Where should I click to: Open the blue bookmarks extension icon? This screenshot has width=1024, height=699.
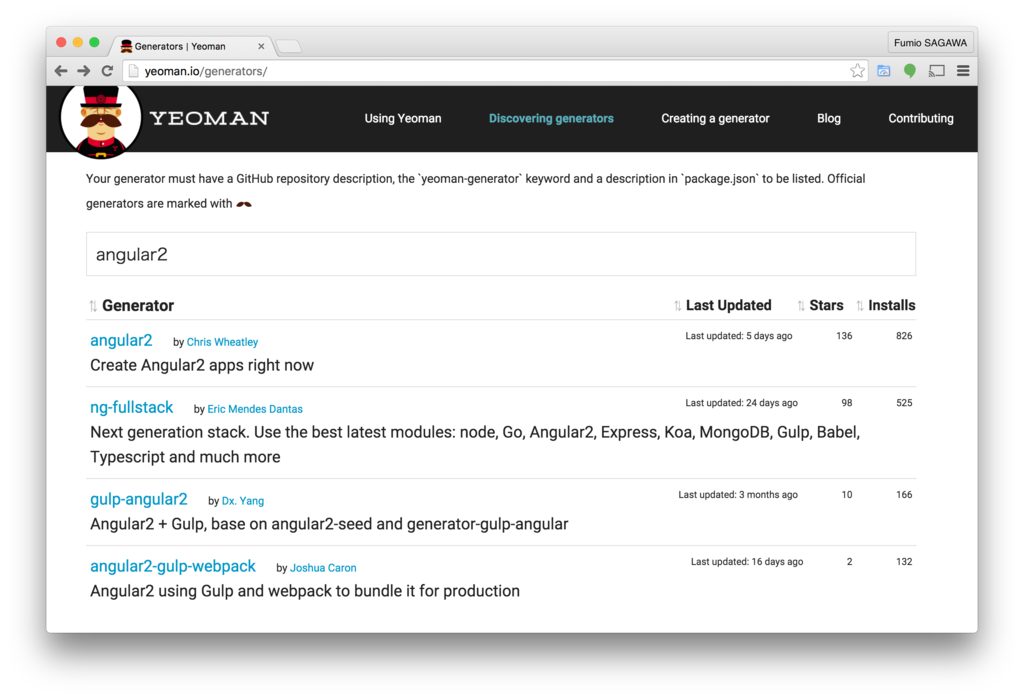pyautogui.click(x=883, y=71)
